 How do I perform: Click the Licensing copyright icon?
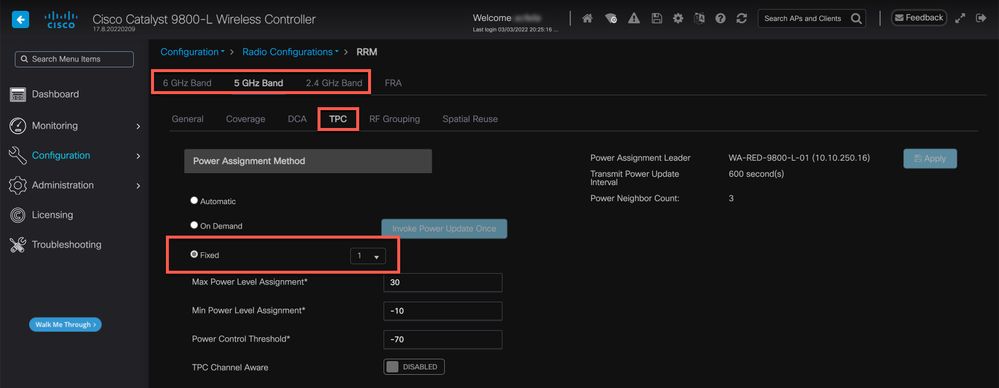pyautogui.click(x=18, y=215)
